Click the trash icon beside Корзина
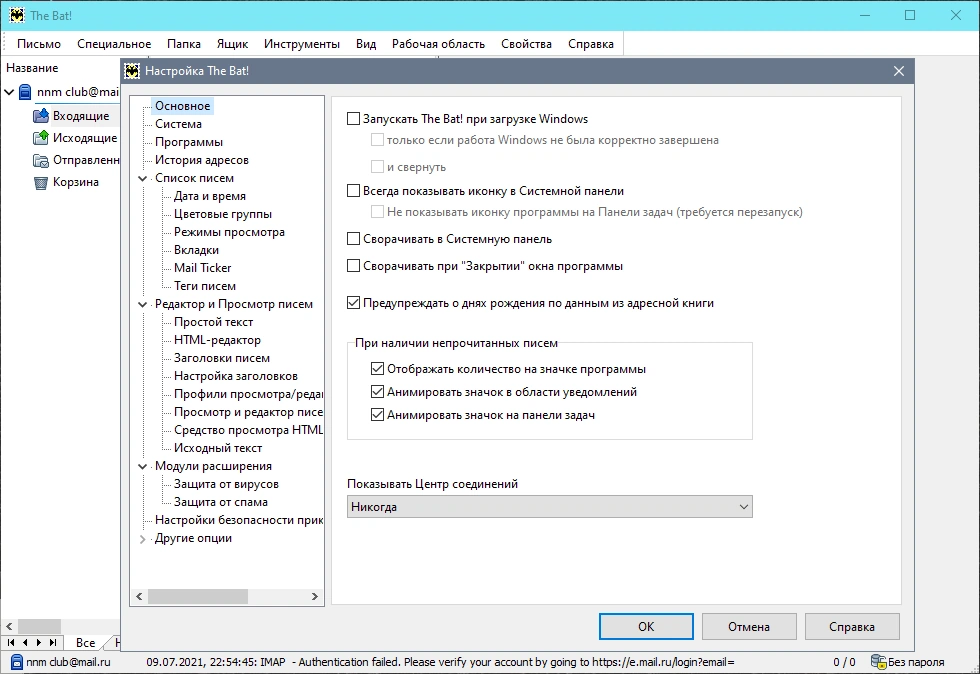This screenshot has height=674, width=980. pos(41,183)
